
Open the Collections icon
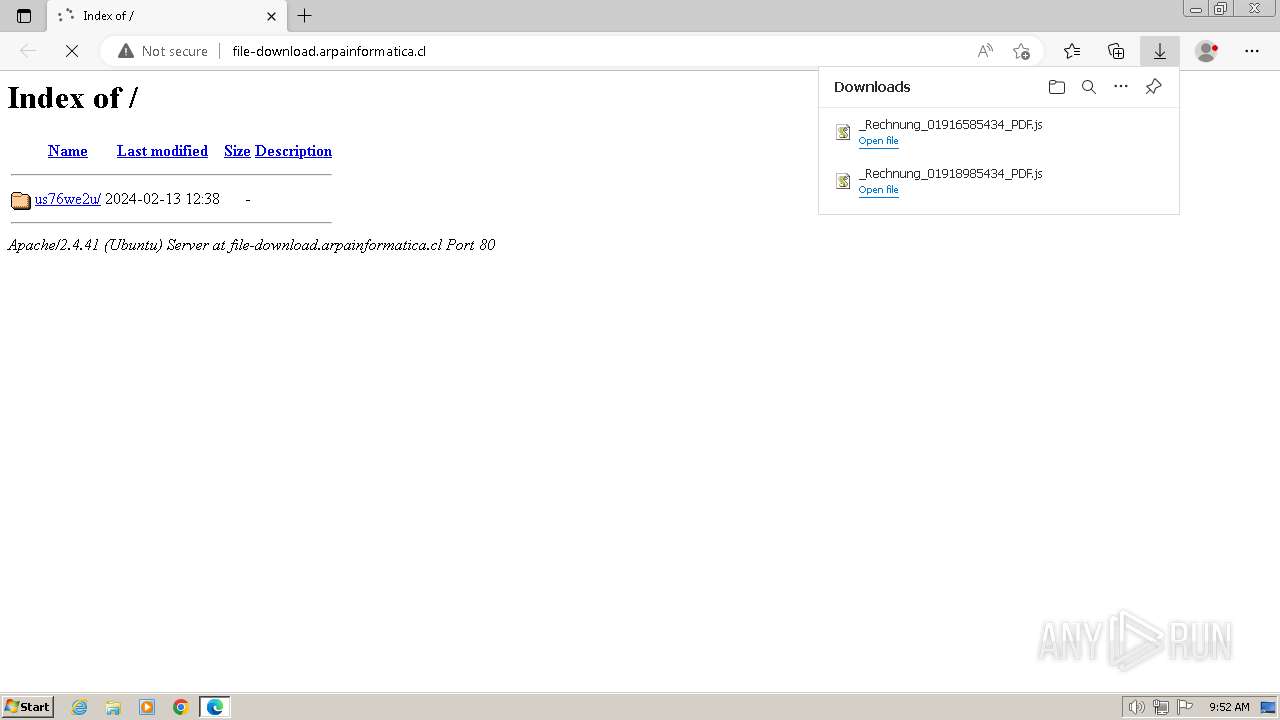click(1116, 51)
